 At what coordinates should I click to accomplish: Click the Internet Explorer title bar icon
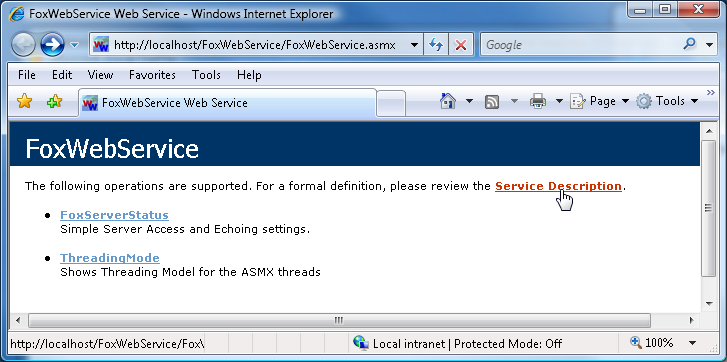17,14
